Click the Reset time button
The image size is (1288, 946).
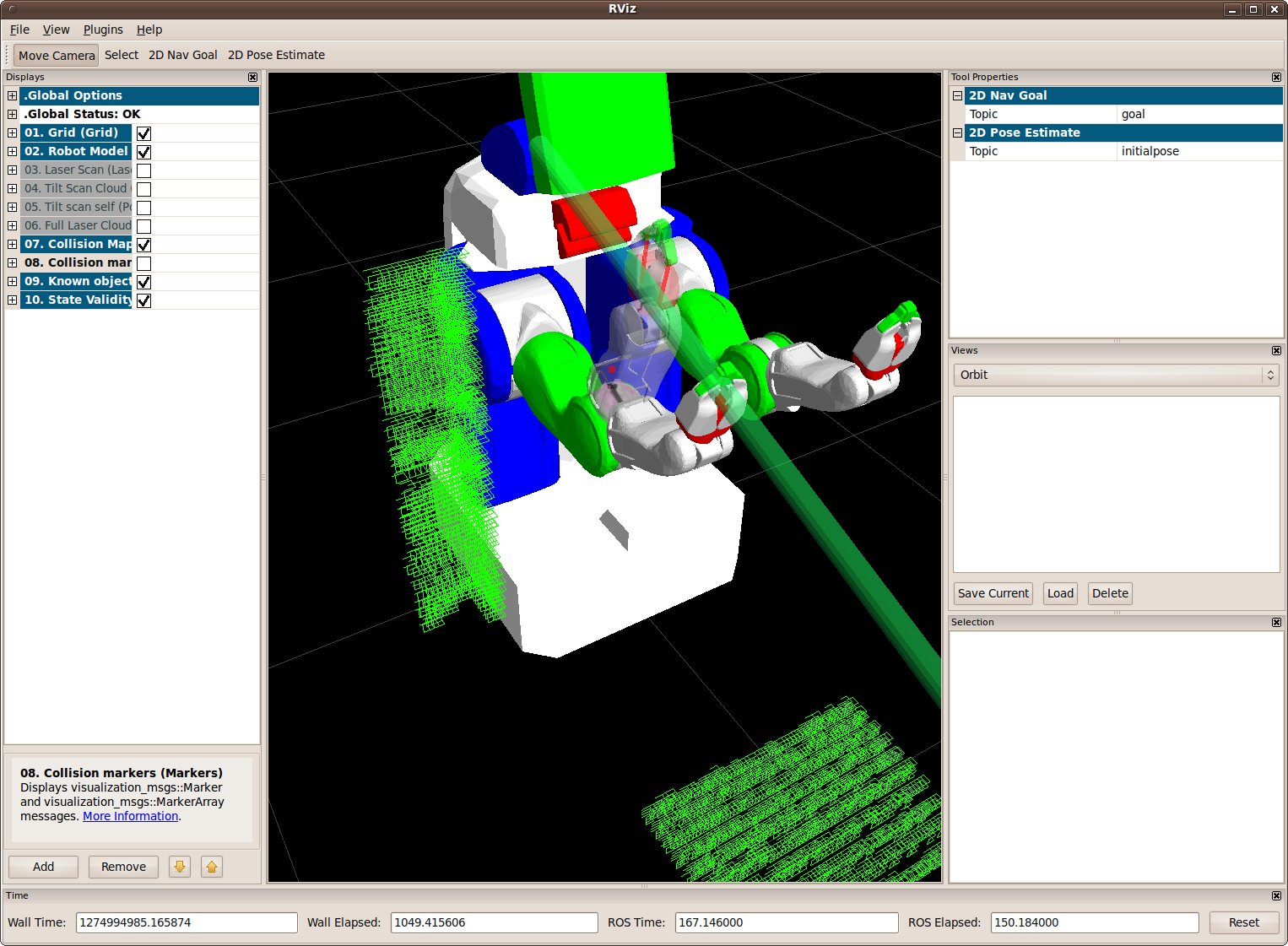1244,922
